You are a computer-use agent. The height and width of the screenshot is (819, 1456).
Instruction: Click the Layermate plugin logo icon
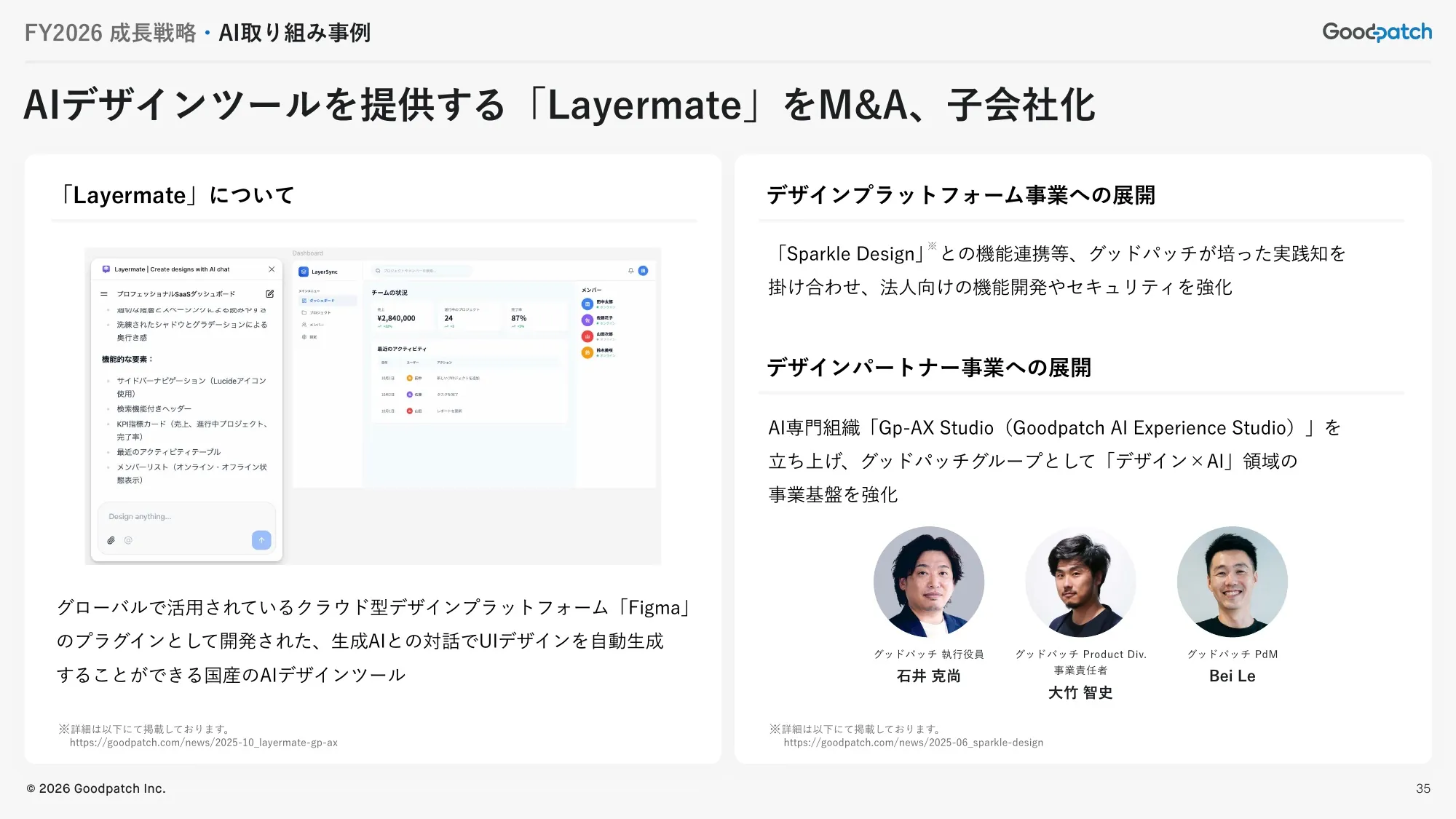coord(106,269)
